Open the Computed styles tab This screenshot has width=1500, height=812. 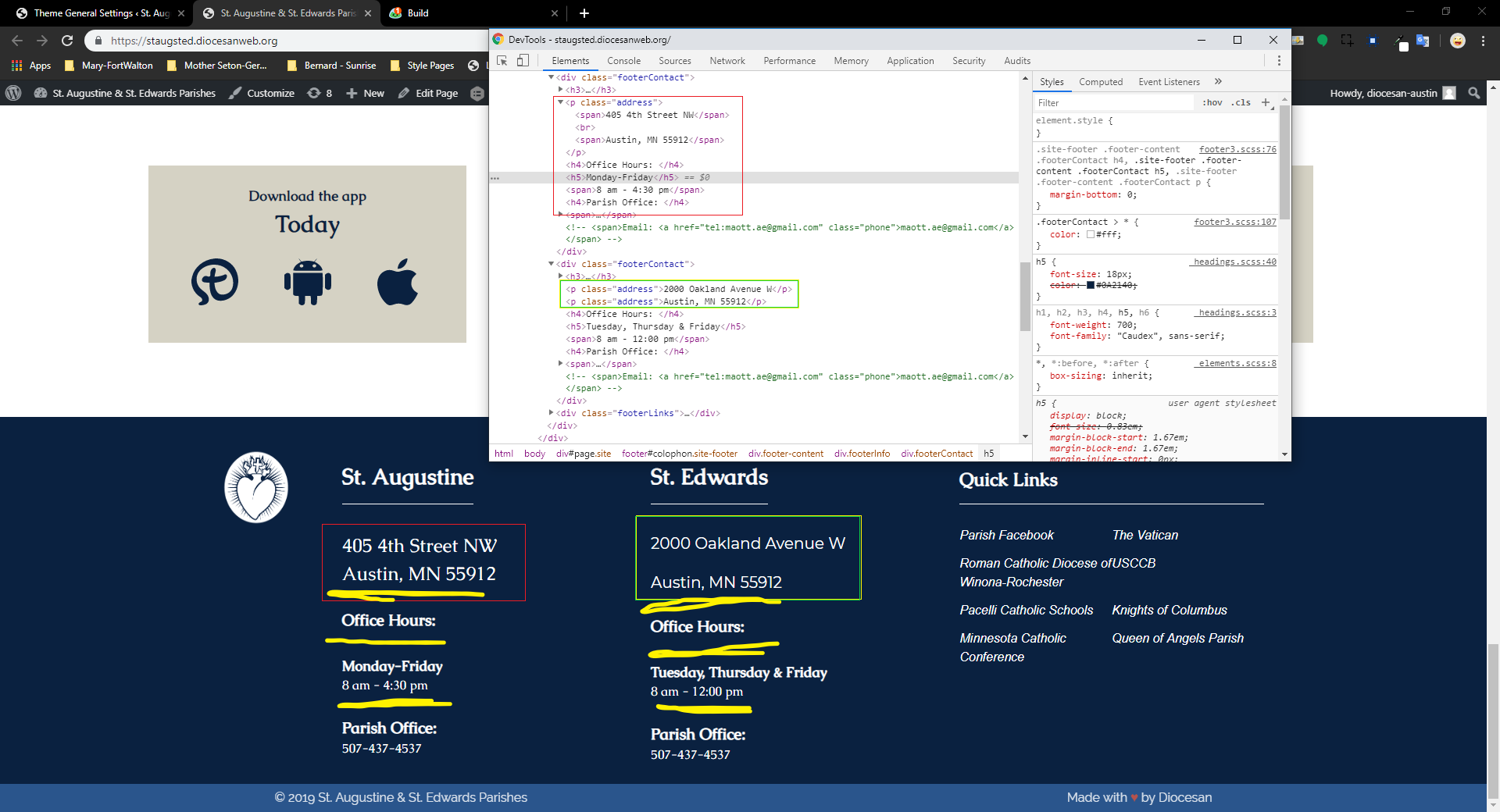(1100, 82)
